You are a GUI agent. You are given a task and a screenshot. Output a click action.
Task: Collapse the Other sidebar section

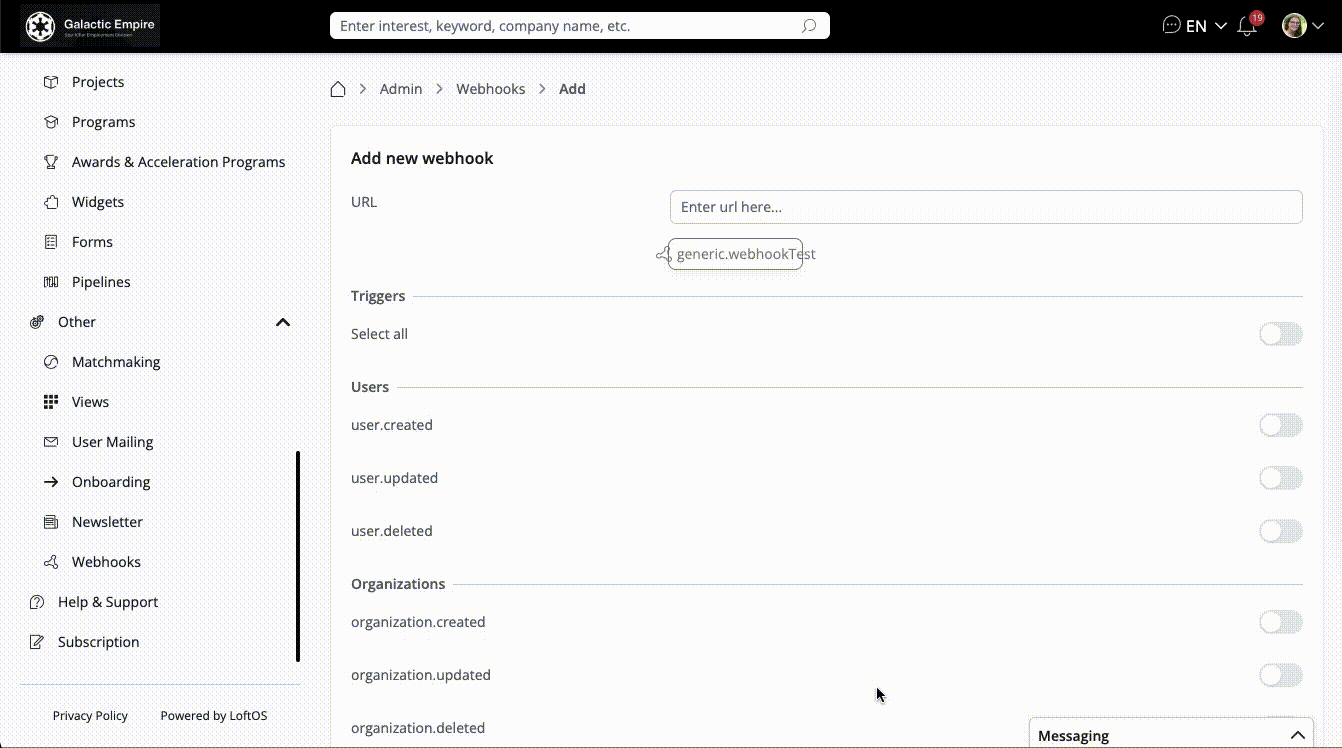[x=283, y=322]
